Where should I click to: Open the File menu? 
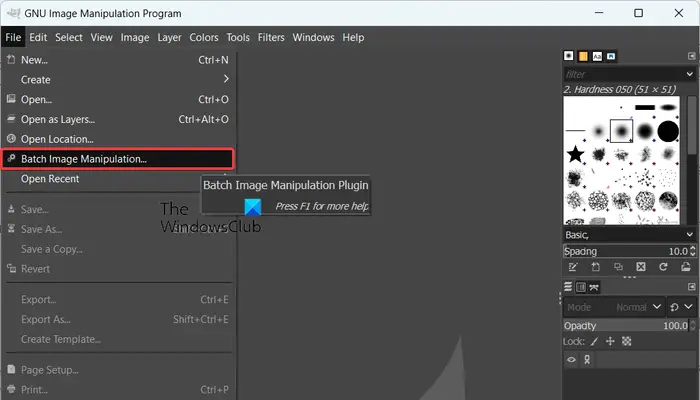[13, 38]
